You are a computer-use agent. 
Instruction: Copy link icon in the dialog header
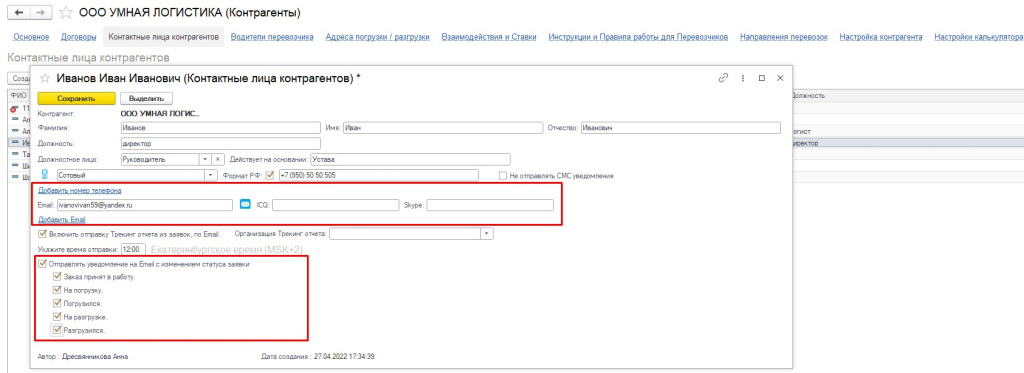[723, 77]
